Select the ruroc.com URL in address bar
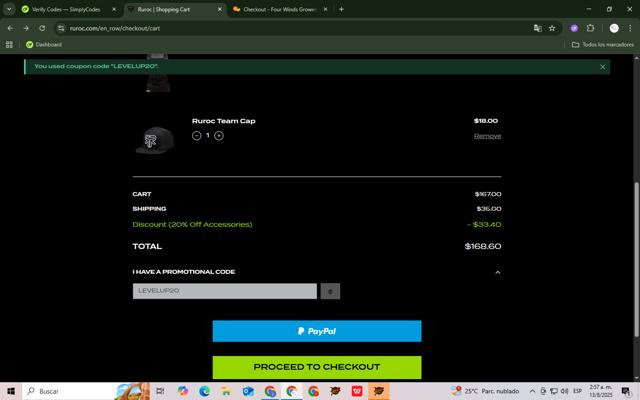The height and width of the screenshot is (400, 640). pyautogui.click(x=115, y=28)
